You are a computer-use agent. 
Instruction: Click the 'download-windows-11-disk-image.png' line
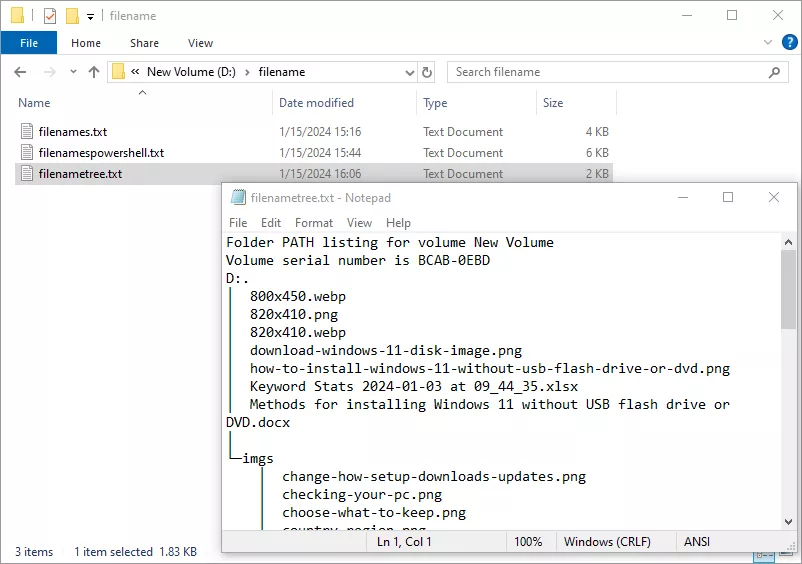pos(386,351)
